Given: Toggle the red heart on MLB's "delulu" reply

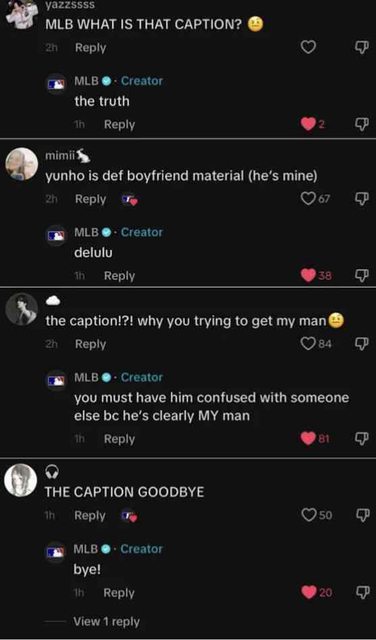Looking at the screenshot, I should 308,276.
